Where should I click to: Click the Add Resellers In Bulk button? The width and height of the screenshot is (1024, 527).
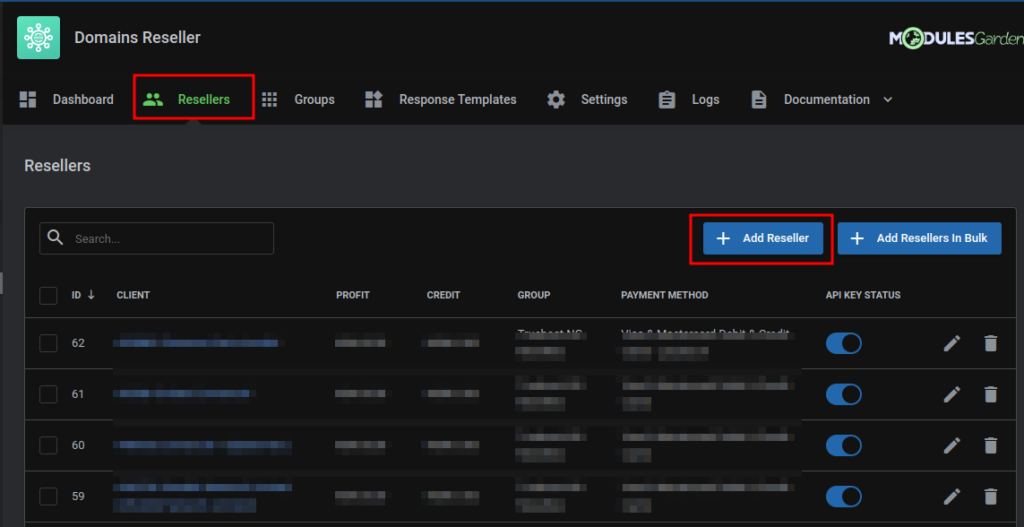click(x=920, y=238)
